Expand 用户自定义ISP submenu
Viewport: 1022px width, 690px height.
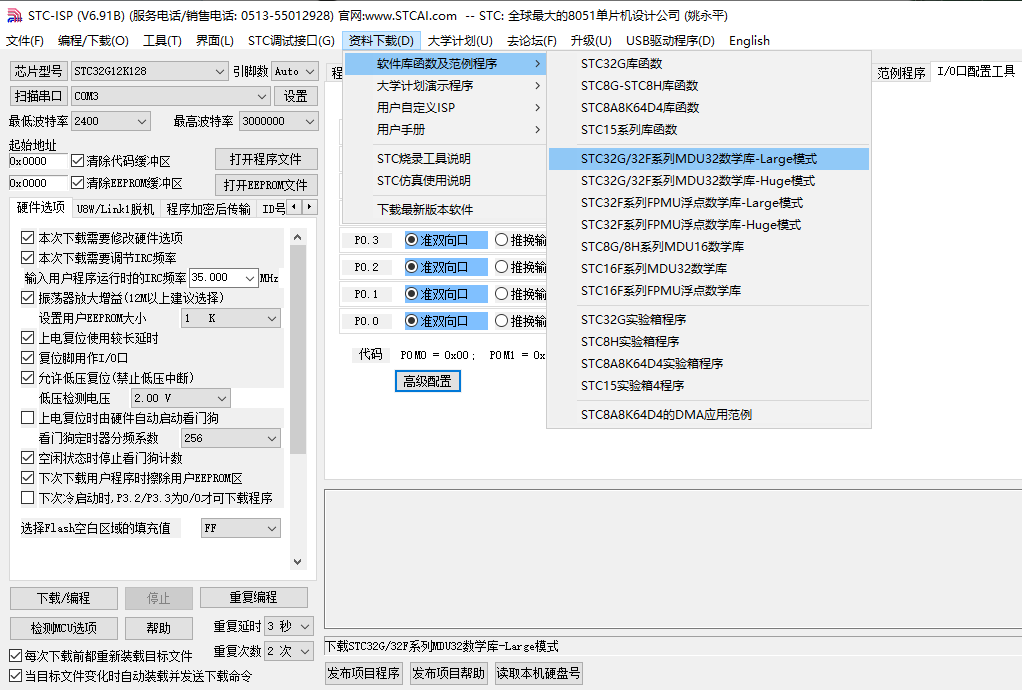click(445, 108)
